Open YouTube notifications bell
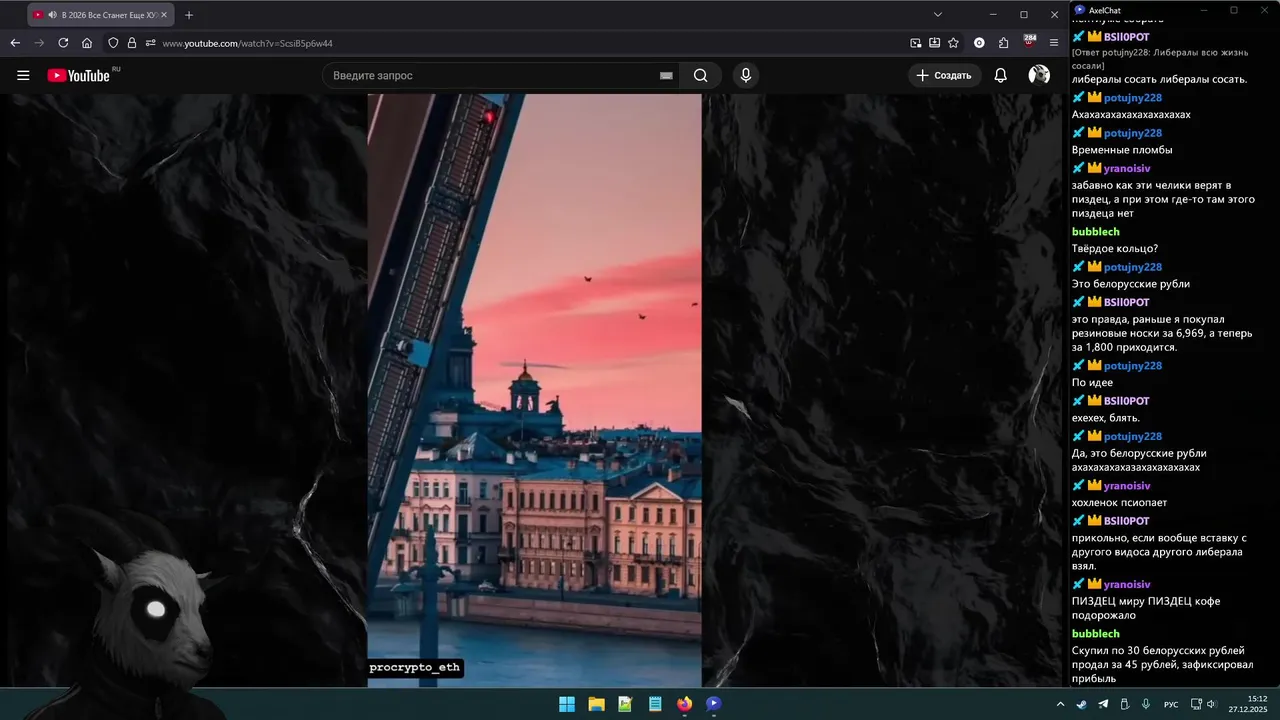The width and height of the screenshot is (1280, 720). (x=1000, y=75)
